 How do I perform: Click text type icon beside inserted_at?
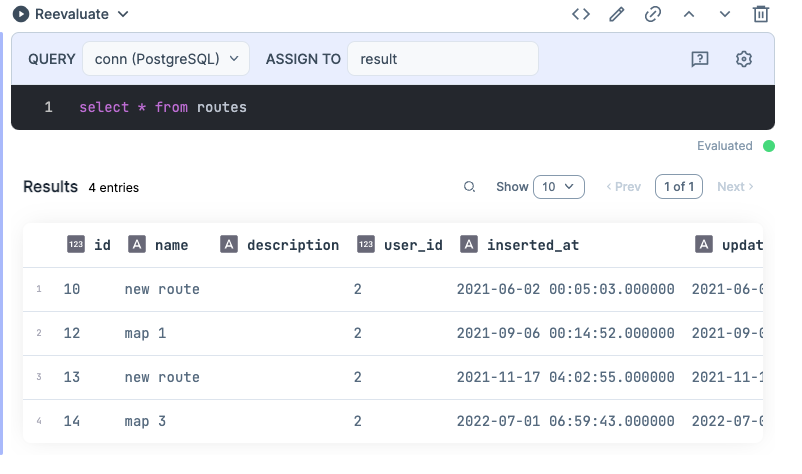click(x=469, y=244)
